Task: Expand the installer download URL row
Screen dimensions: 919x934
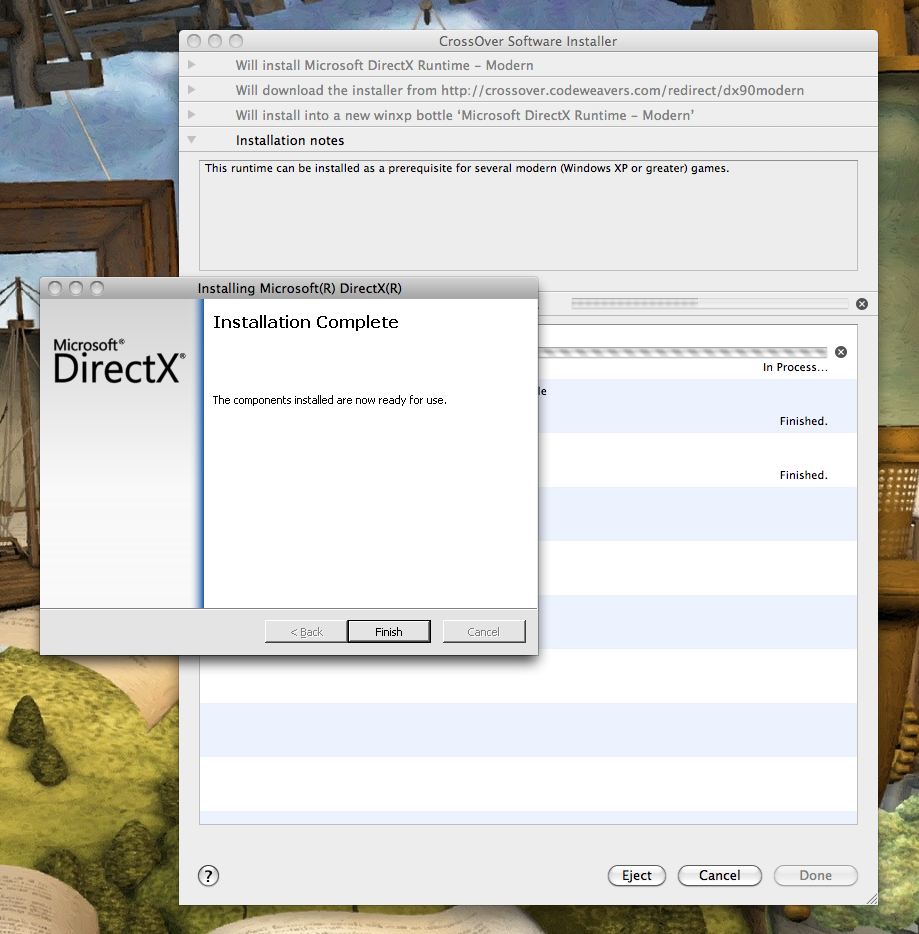Action: click(x=190, y=90)
